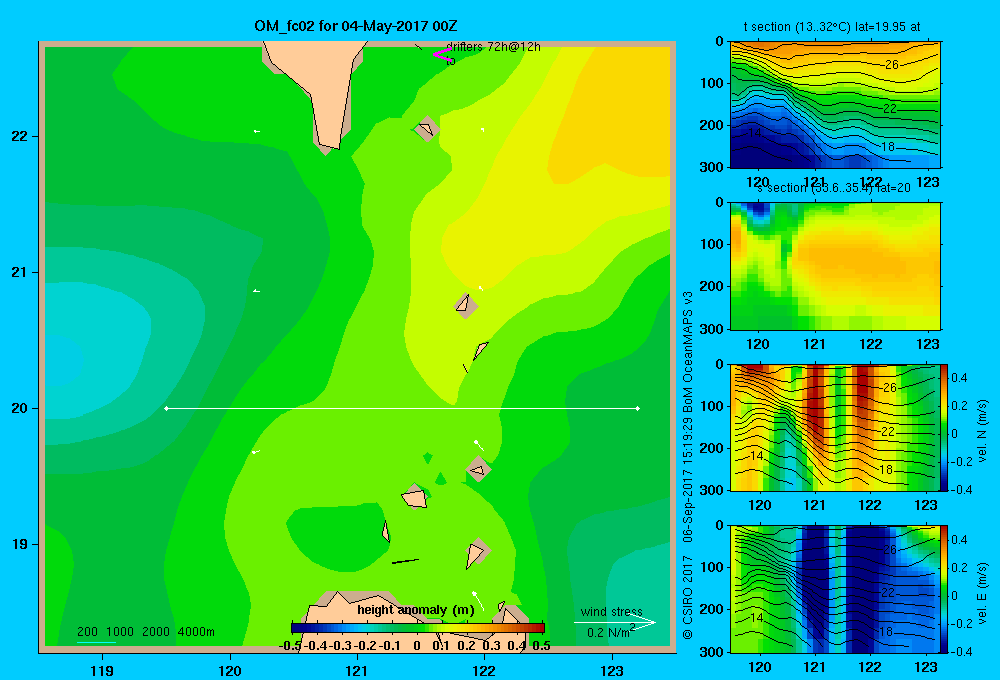Viewport: 1000px width, 680px height.
Task: Click the 0 tick on vel. N color scale
Action: click(x=955, y=434)
